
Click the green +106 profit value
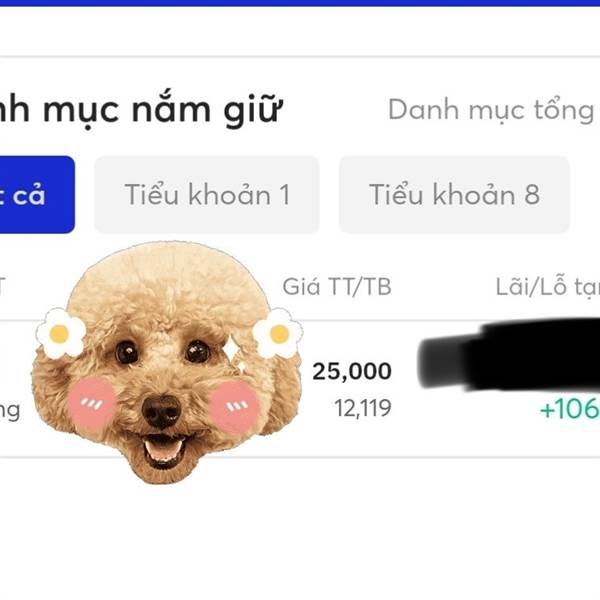[x=570, y=409]
